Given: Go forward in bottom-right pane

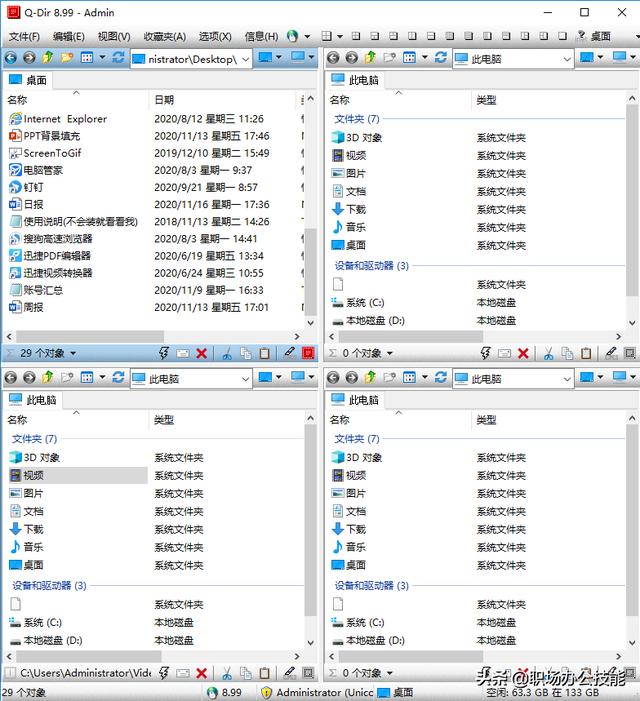Looking at the screenshot, I should [x=352, y=378].
